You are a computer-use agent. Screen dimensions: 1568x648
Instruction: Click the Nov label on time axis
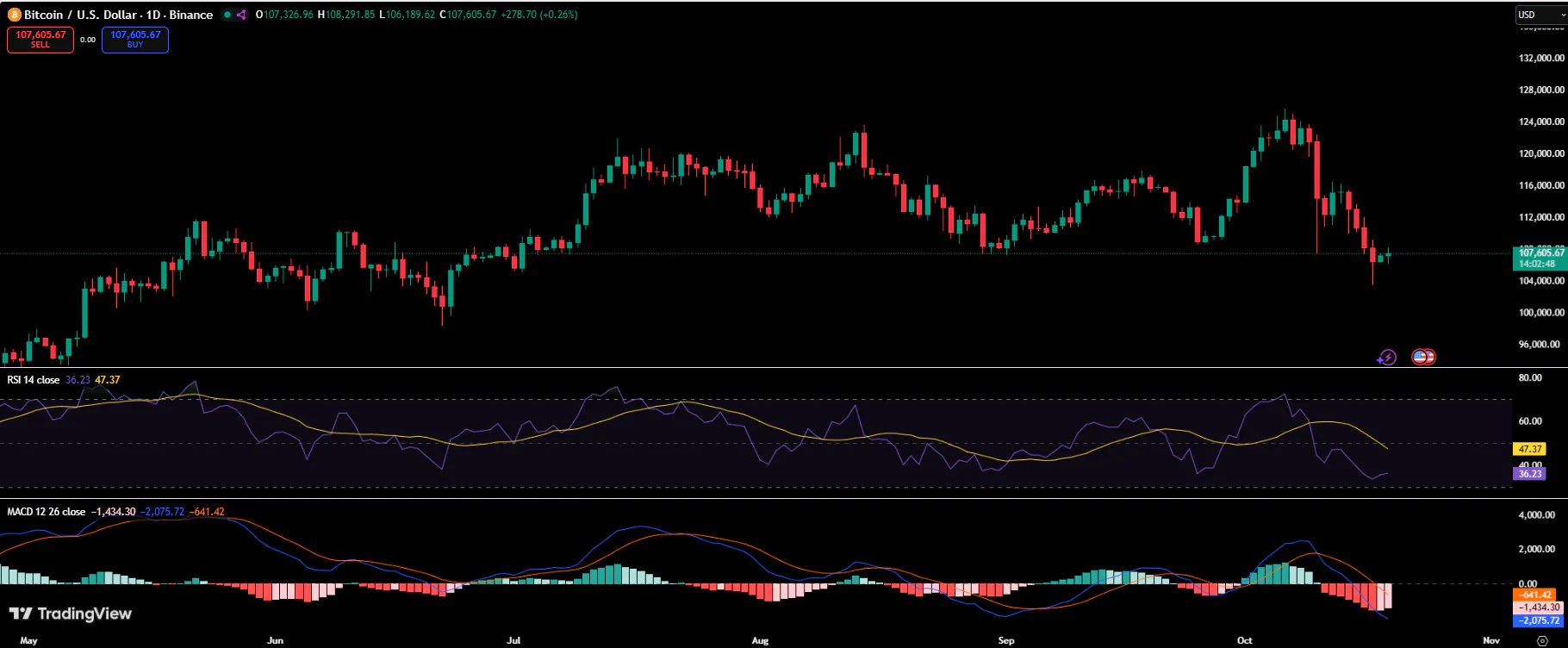[x=1491, y=641]
